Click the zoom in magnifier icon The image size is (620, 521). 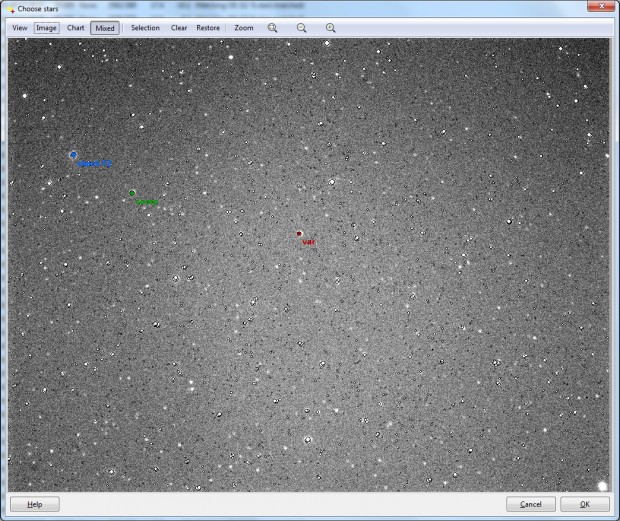(331, 28)
